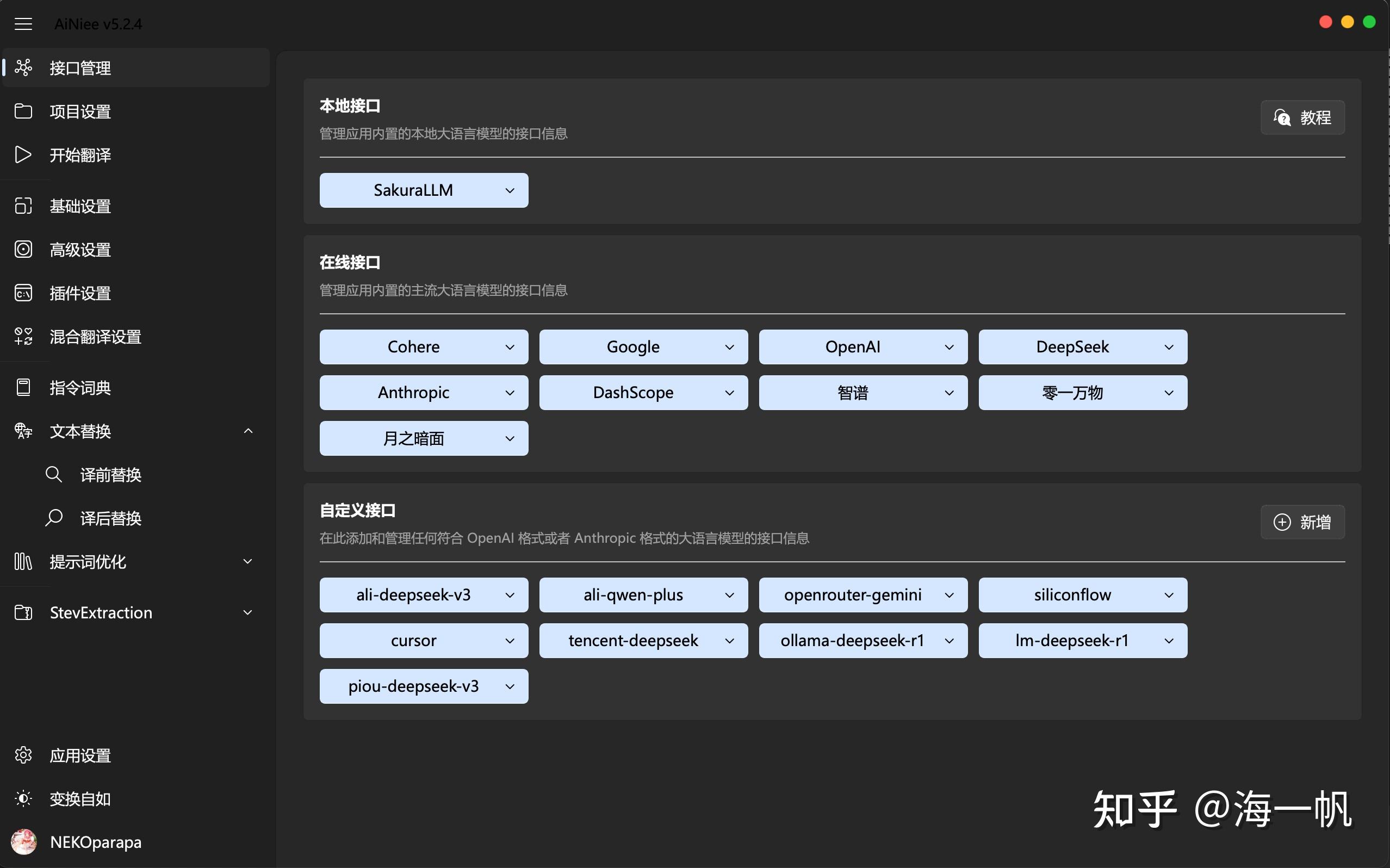Click the 变换自如 brightness icon
Viewport: 1390px width, 868px height.
[x=23, y=799]
